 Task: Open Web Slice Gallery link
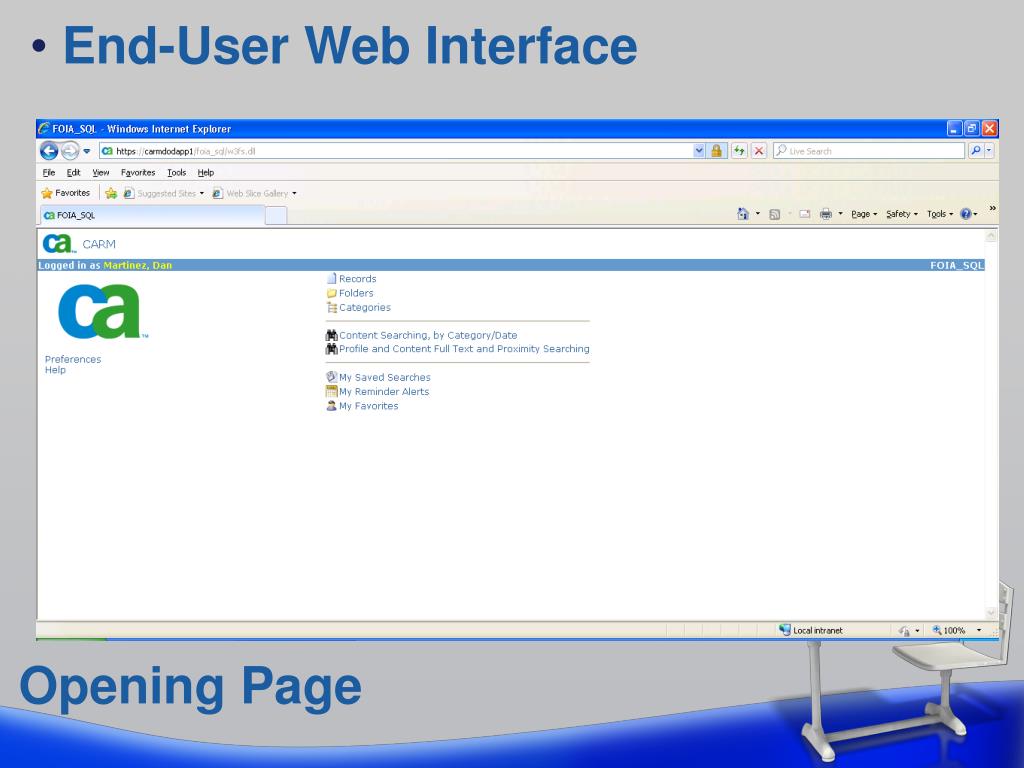tap(255, 193)
